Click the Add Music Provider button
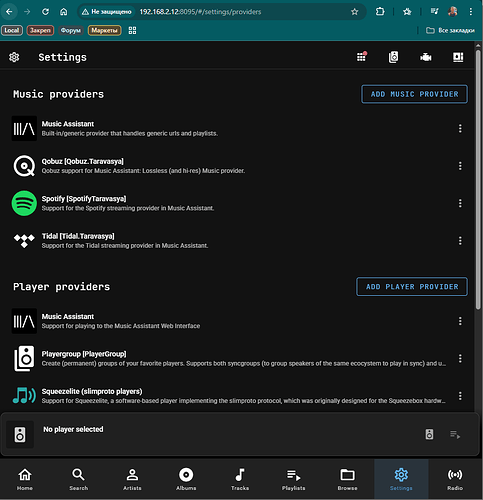This screenshot has height=500, width=483. [x=414, y=94]
